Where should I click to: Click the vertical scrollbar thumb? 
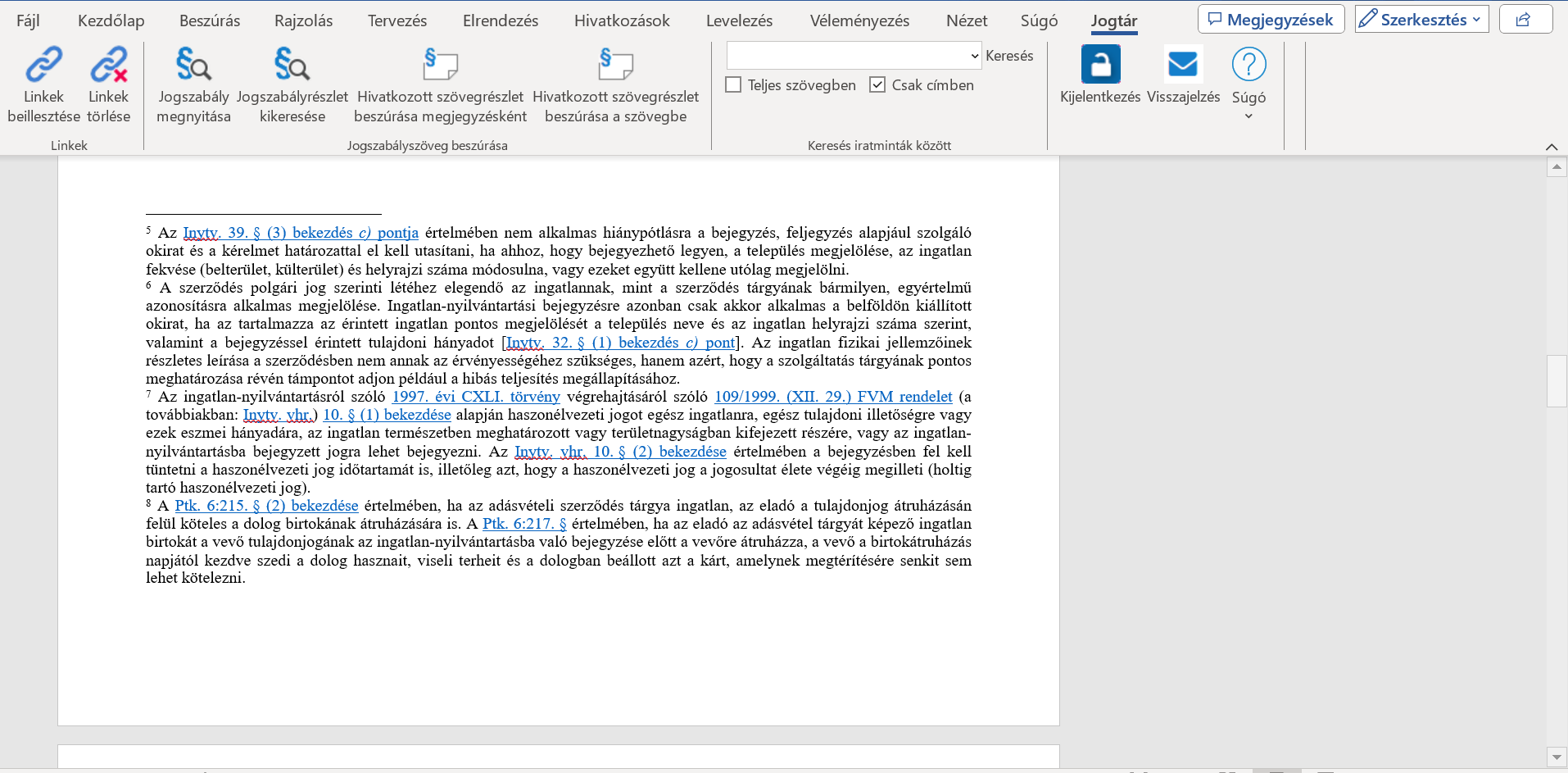[1556, 381]
